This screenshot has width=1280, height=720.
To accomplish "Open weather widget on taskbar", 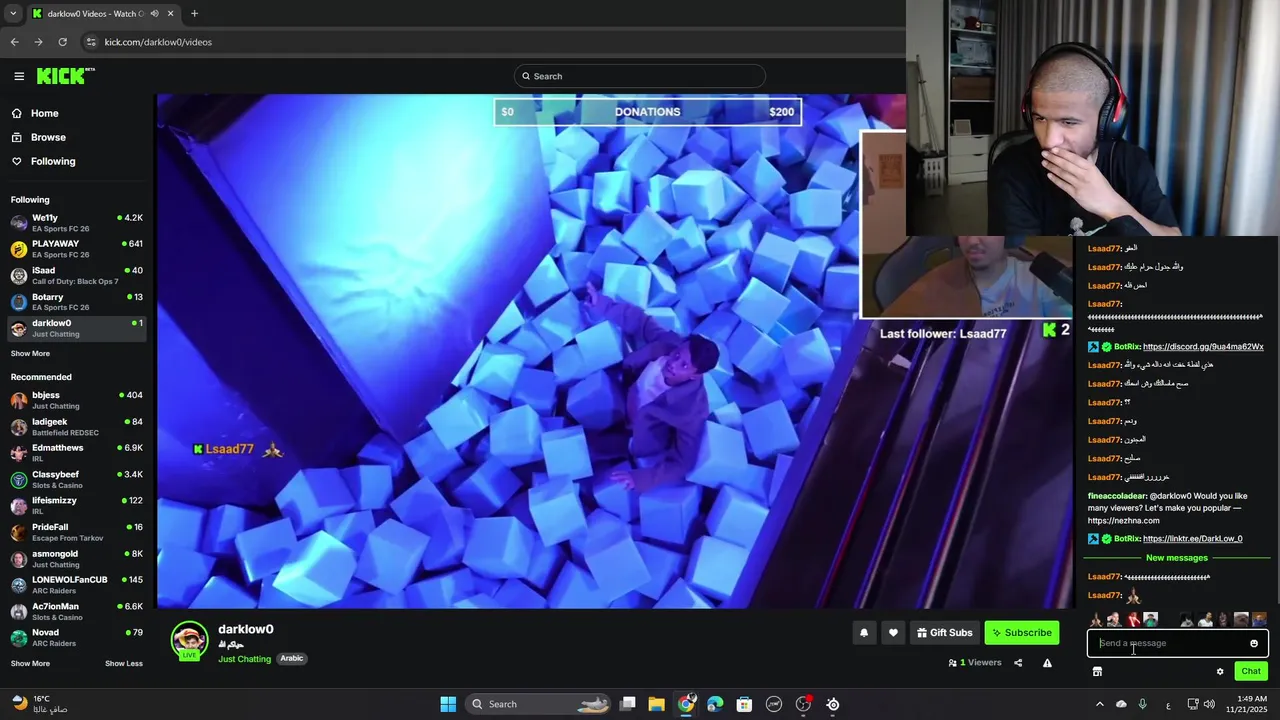I will pyautogui.click(x=40, y=704).
